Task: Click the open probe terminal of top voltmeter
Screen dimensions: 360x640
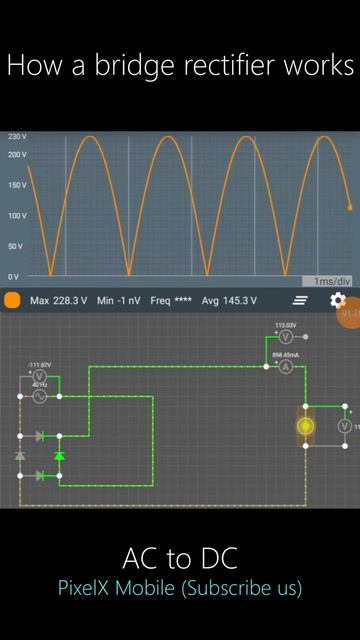Action: click(x=306, y=337)
